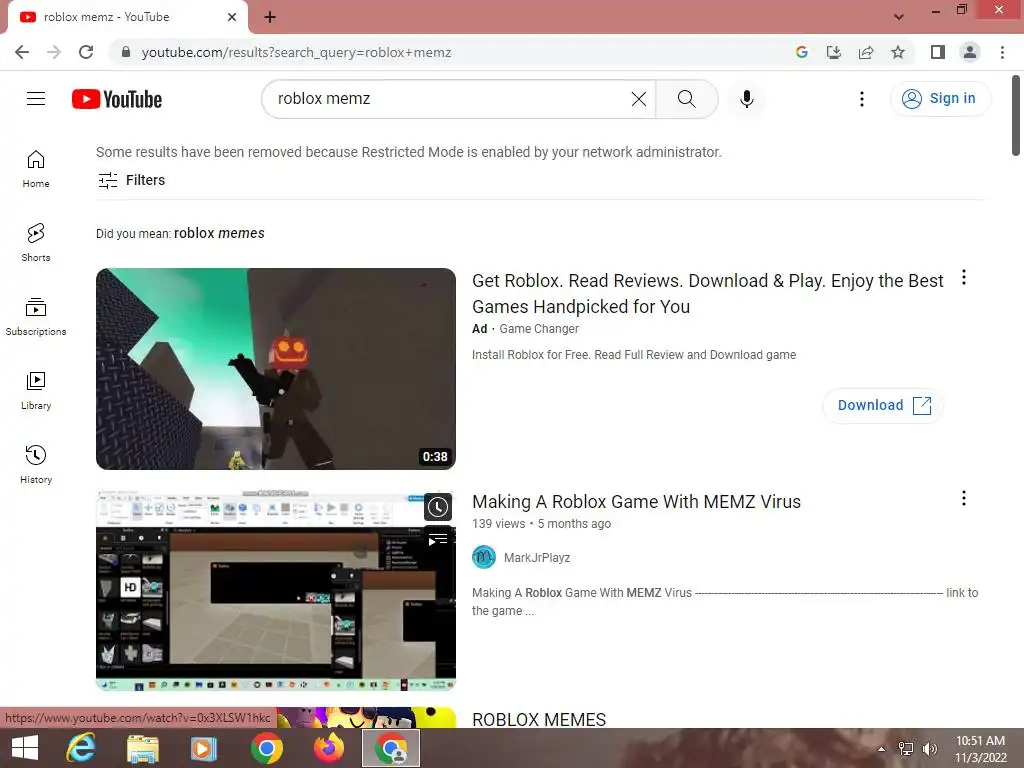Open the YouTube guide hamburger menu
Screen dimensions: 1024x768
[36, 99]
